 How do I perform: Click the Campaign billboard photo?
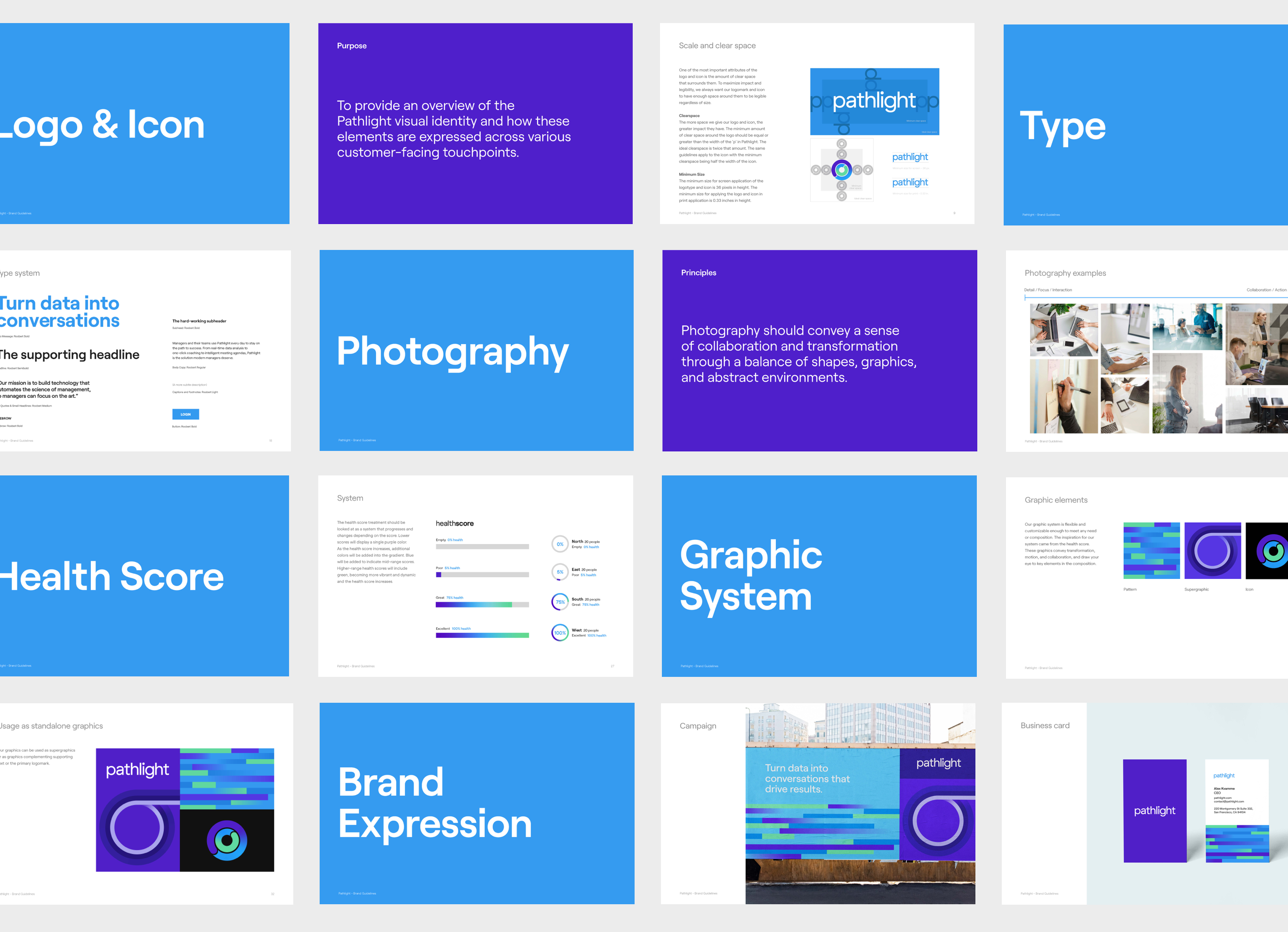860,803
